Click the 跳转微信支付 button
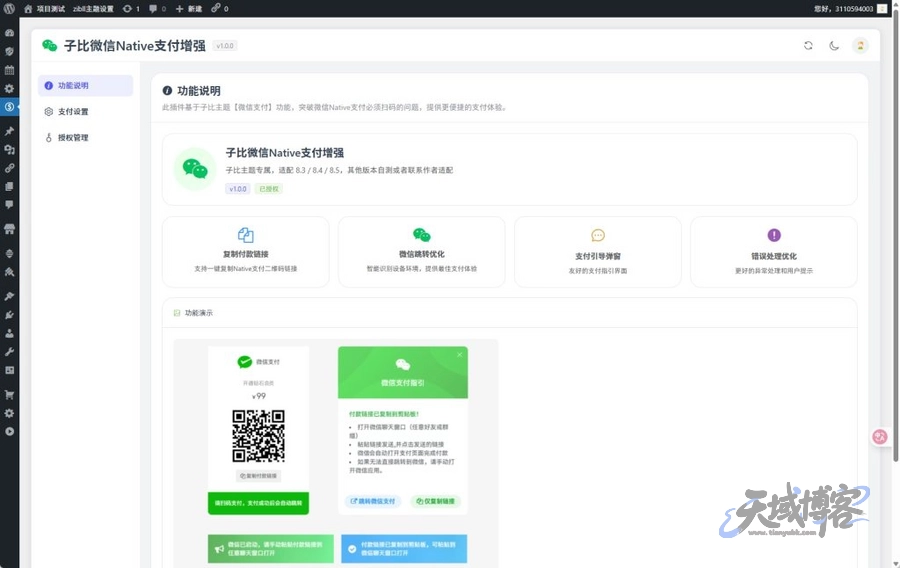 coord(373,501)
